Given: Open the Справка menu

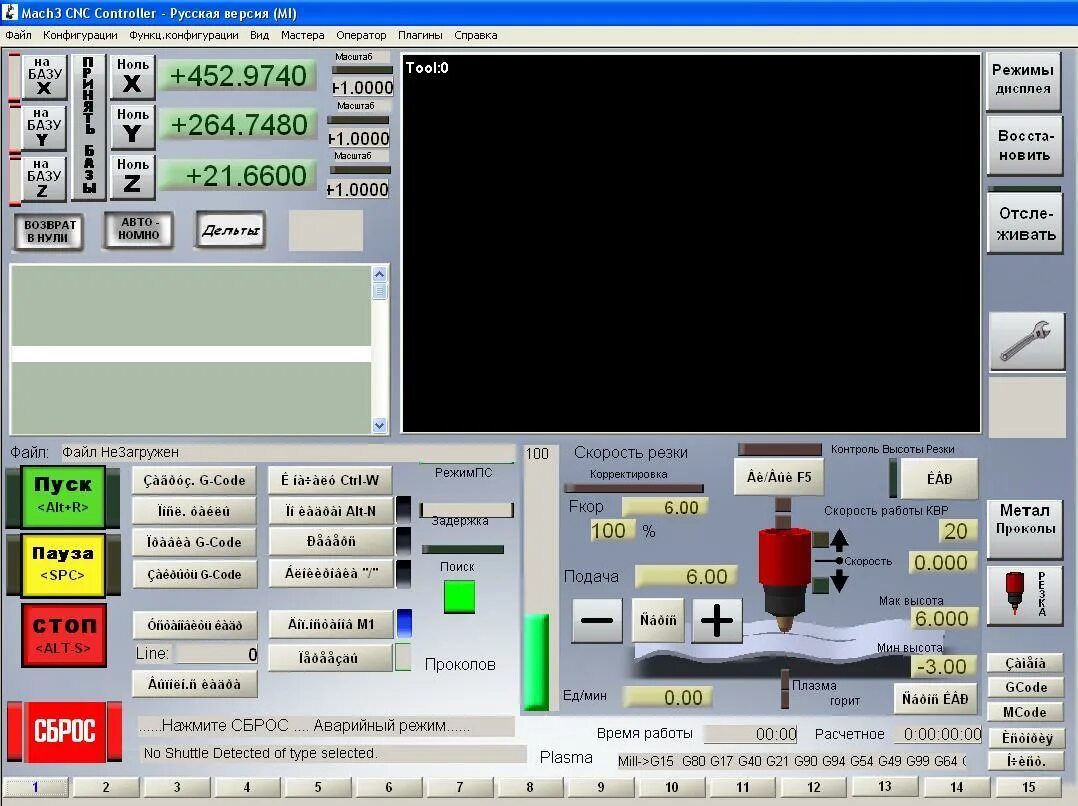Looking at the screenshot, I should [476, 35].
